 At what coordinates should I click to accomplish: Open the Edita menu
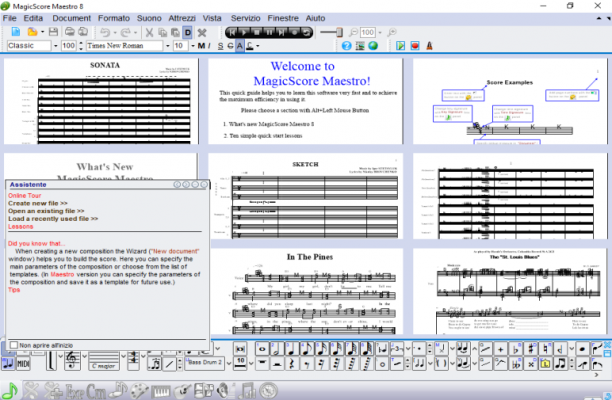(x=33, y=18)
